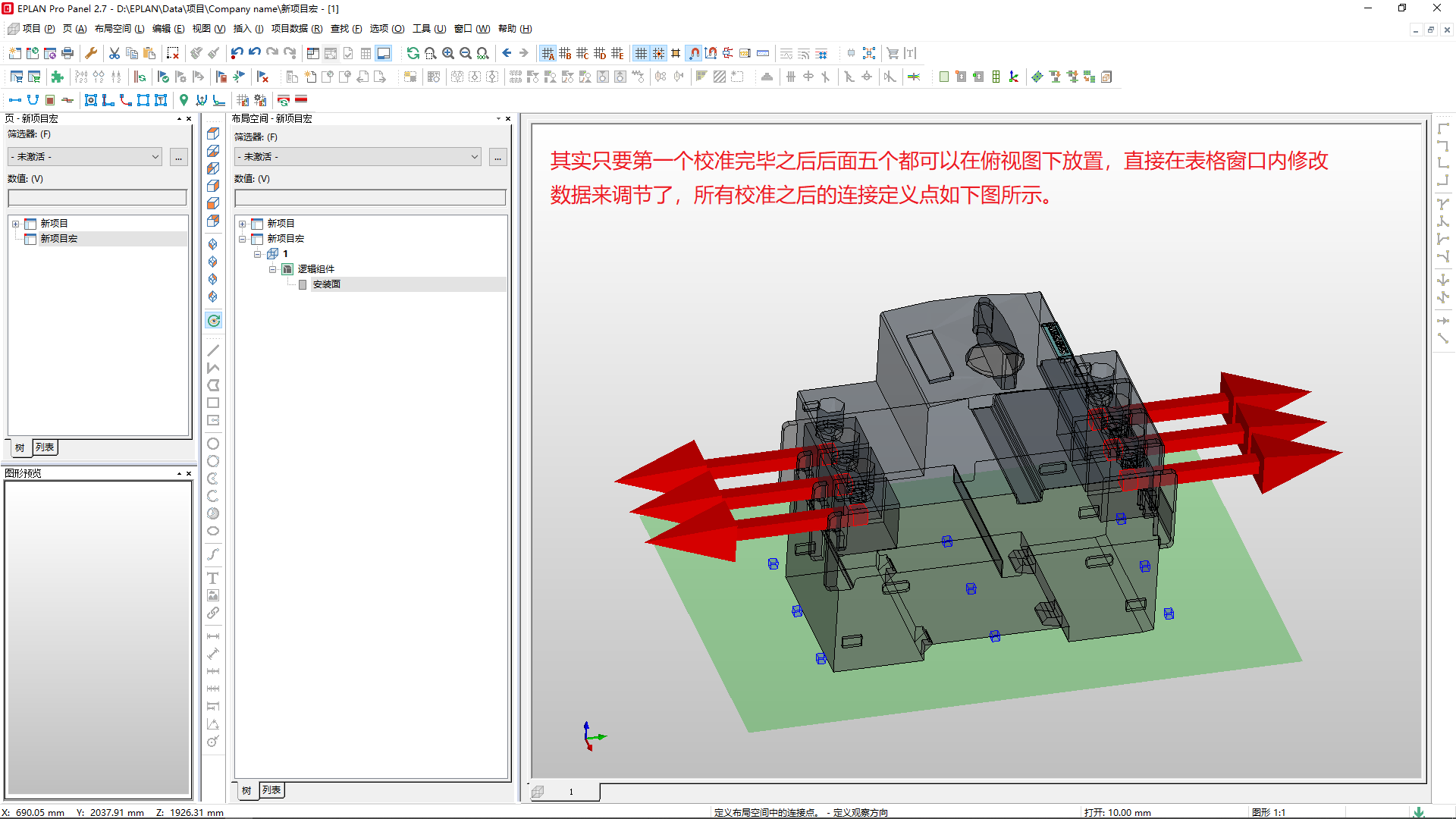Screen dimensions: 1456x819
Task: Undo the last action
Action: (237, 53)
